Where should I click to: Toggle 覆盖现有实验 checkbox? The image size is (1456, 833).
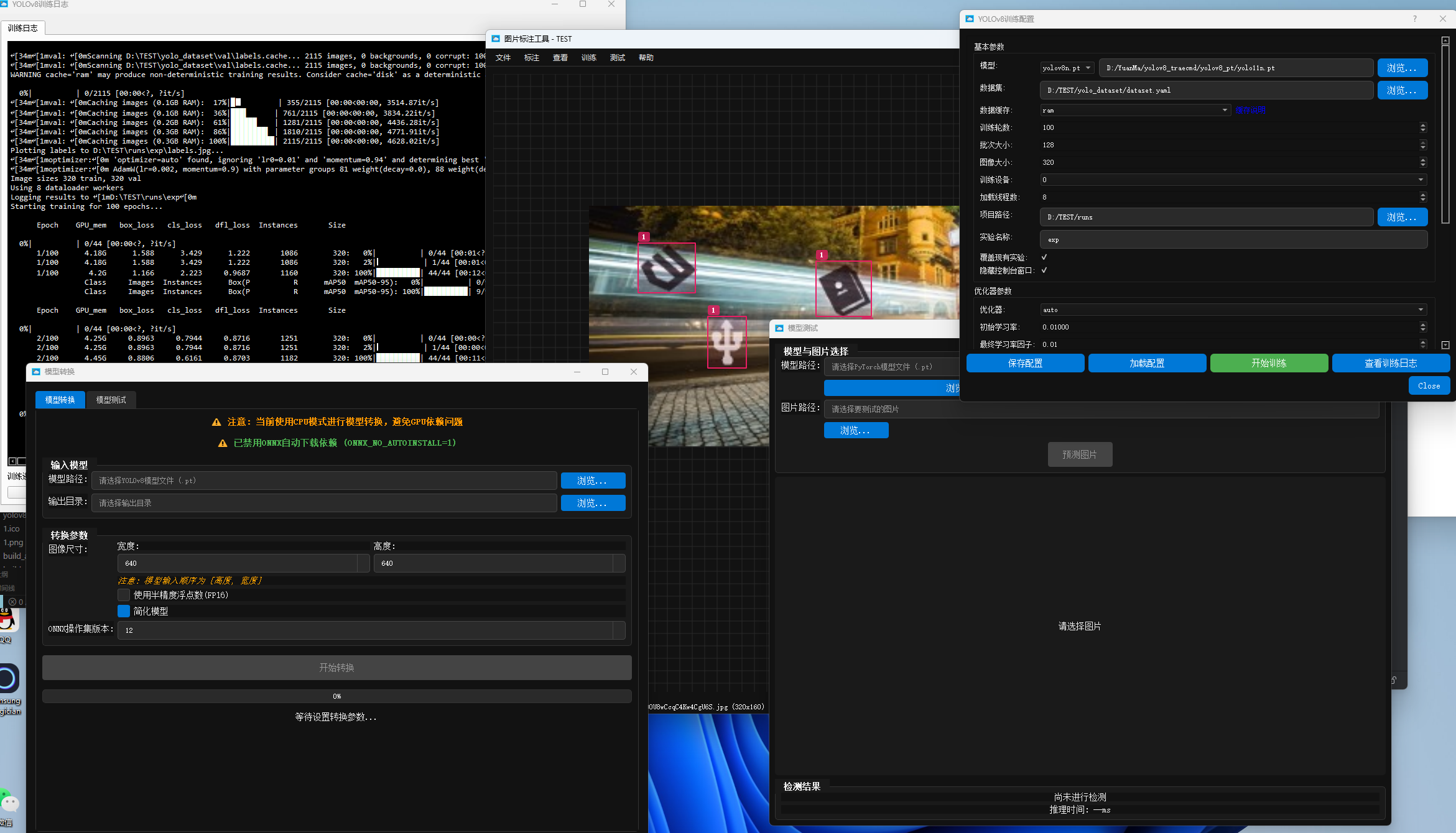point(1044,257)
